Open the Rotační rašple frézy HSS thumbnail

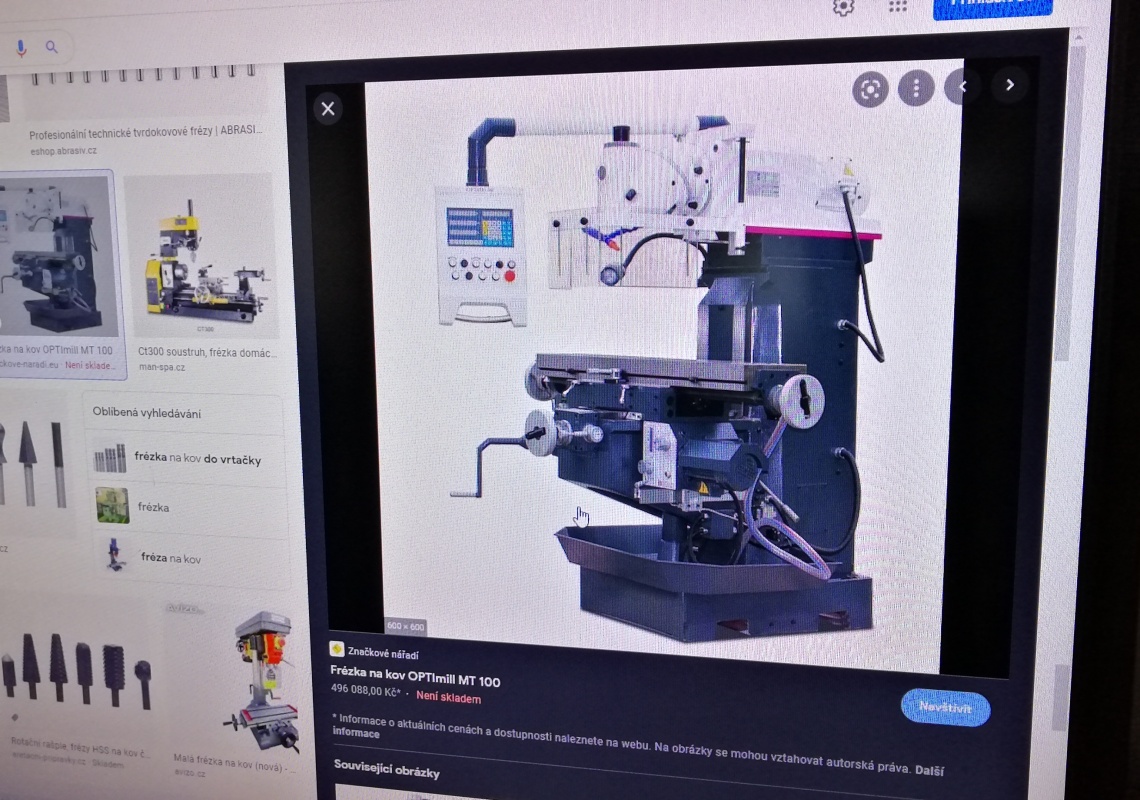pos(76,673)
